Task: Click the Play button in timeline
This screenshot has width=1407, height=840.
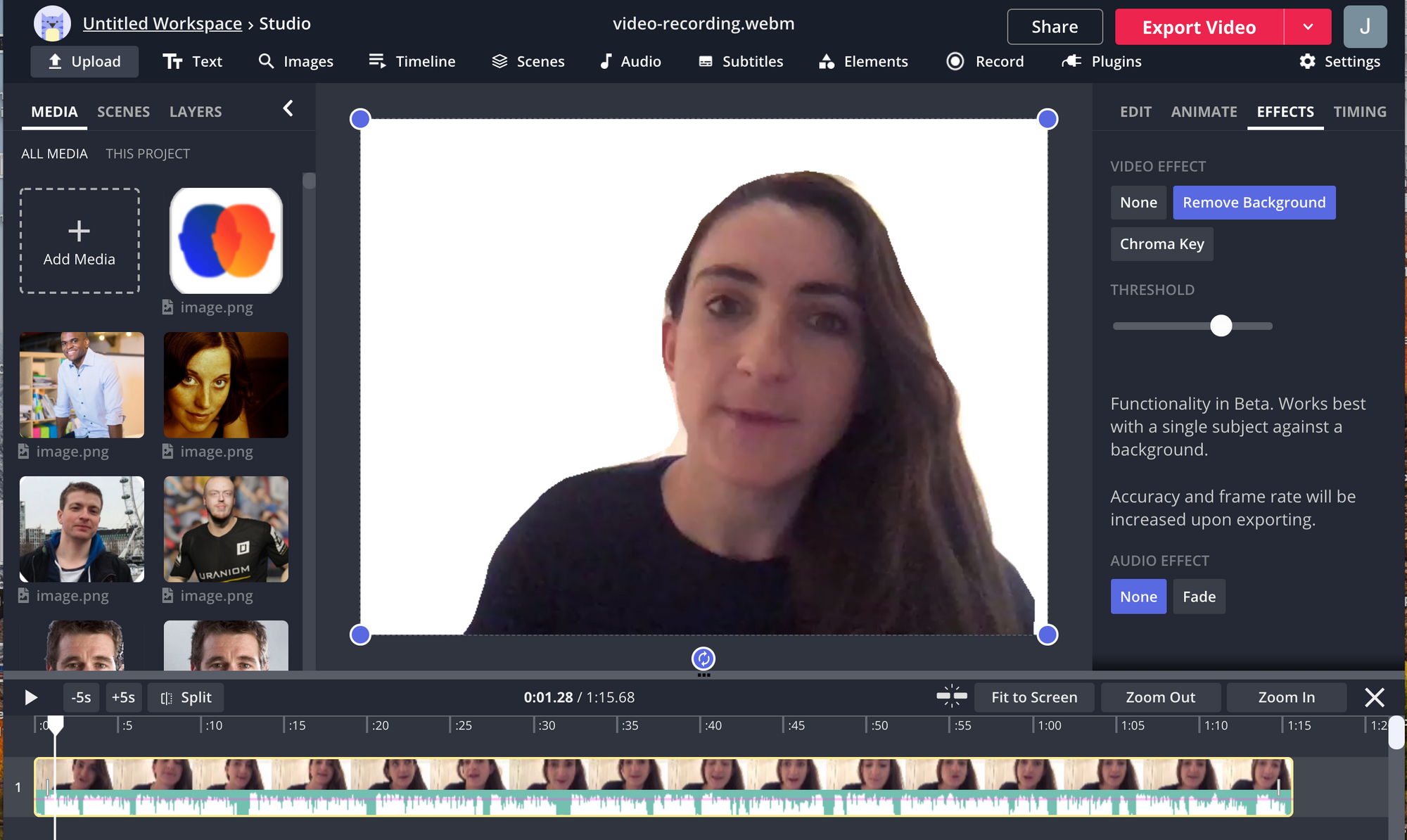Action: (x=30, y=697)
